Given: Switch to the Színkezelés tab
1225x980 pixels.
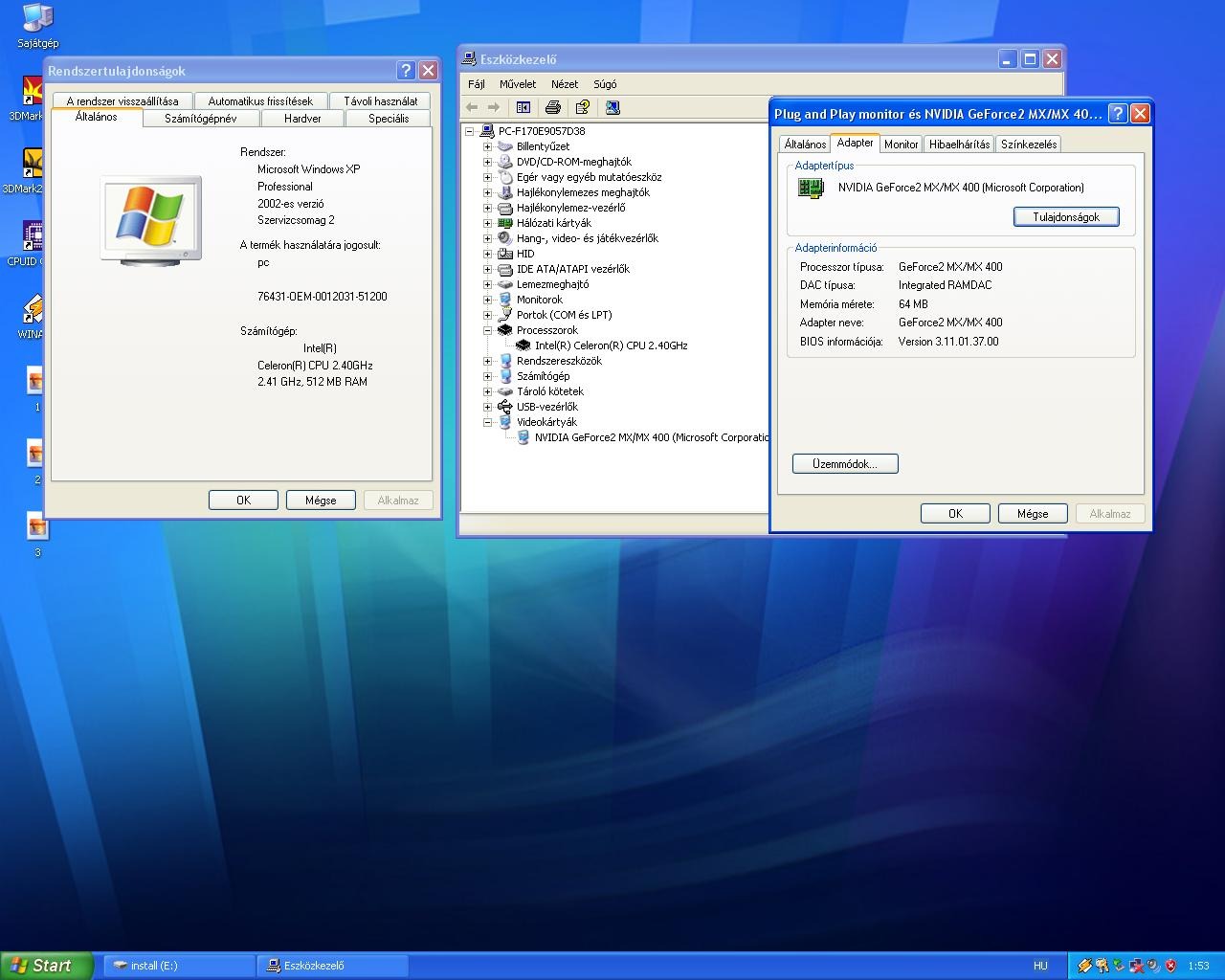Looking at the screenshot, I should pos(1029,145).
